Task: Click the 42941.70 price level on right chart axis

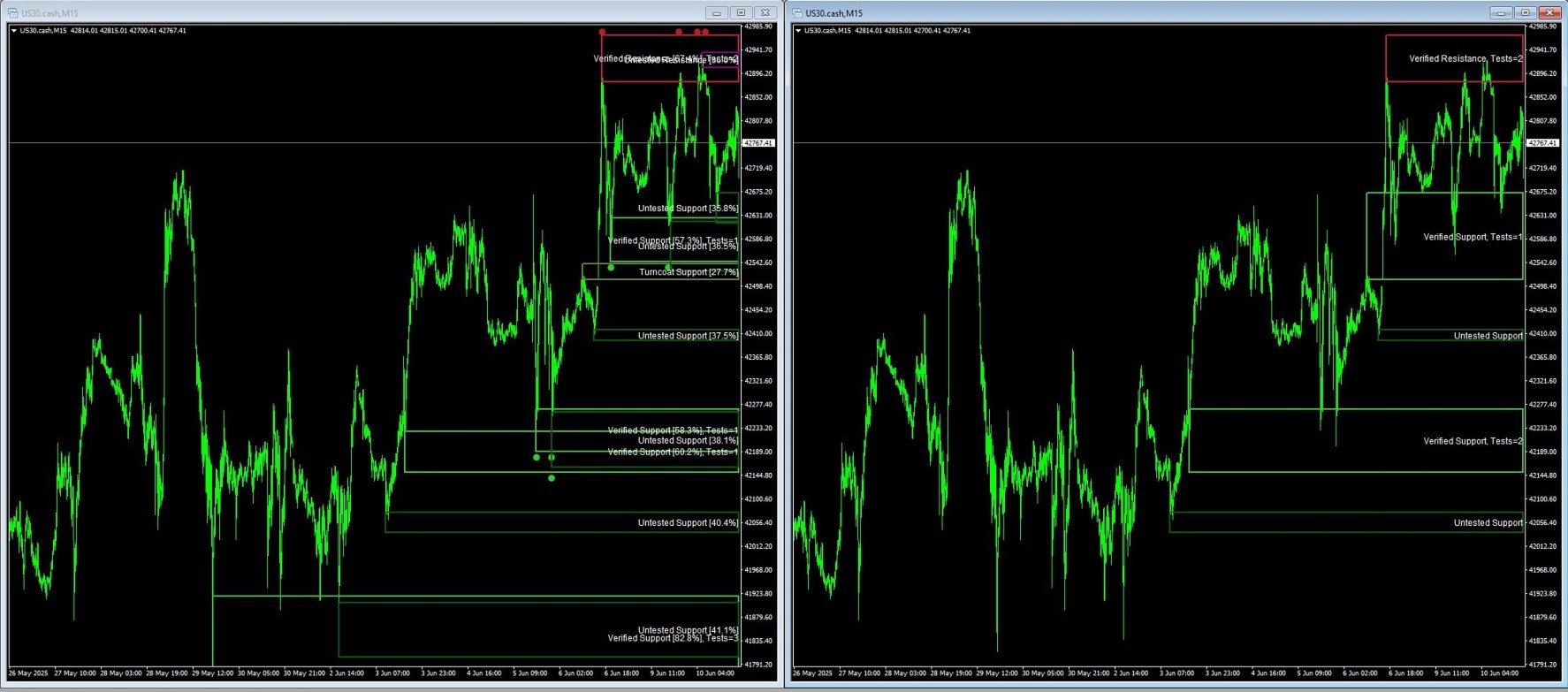Action: 1543,50
